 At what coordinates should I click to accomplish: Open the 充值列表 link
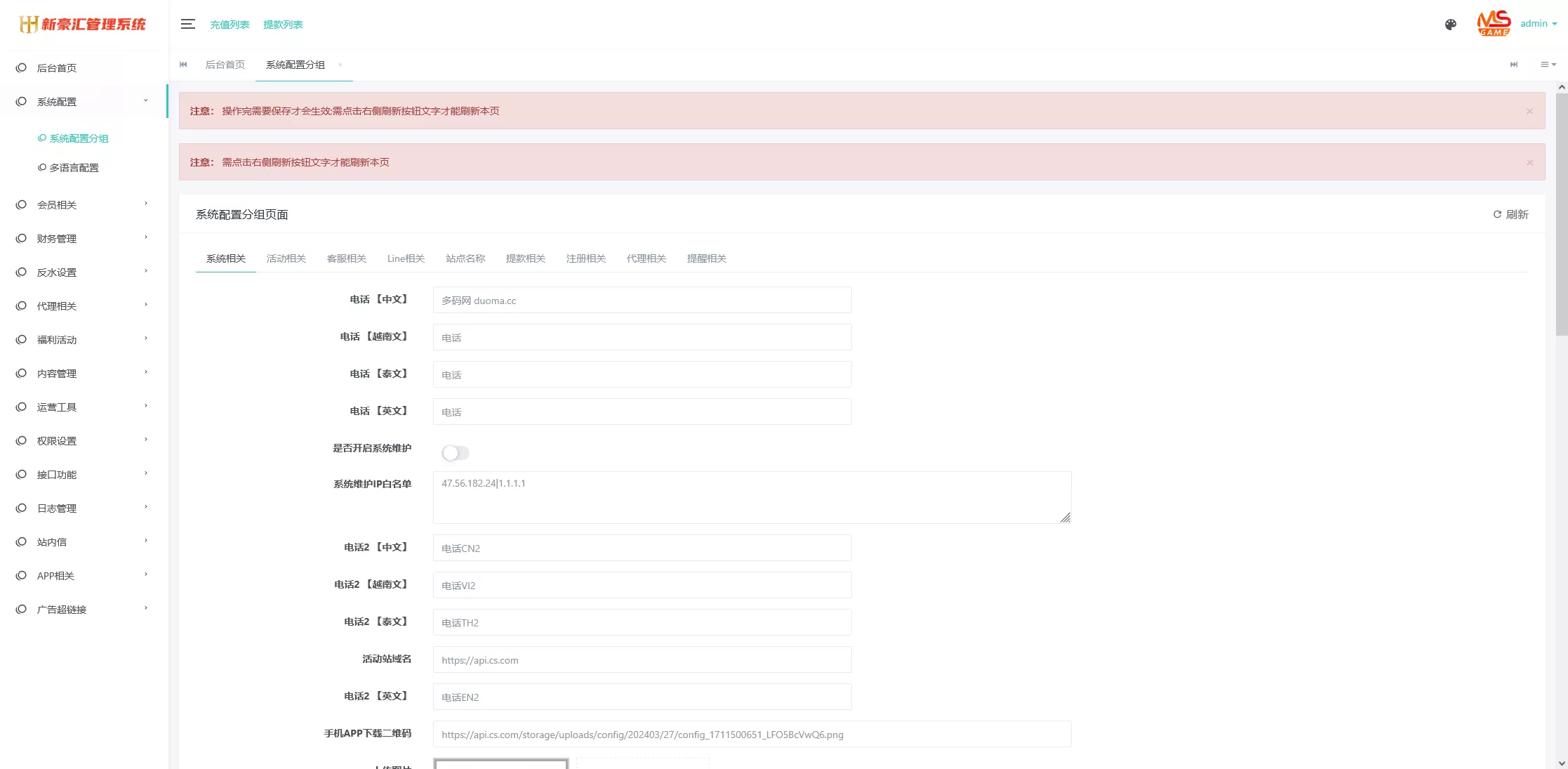click(x=230, y=25)
